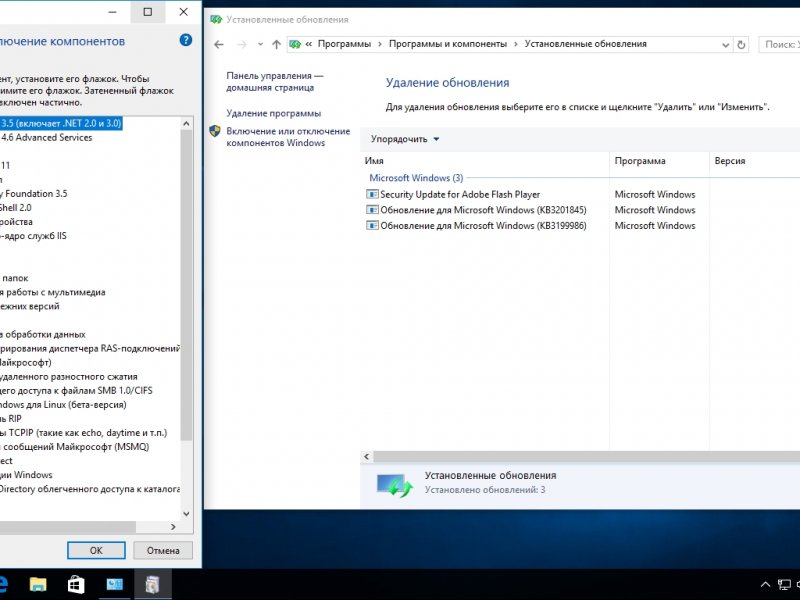Click the network icon in system tray
Screen dimensions: 800x600
[x=784, y=585]
